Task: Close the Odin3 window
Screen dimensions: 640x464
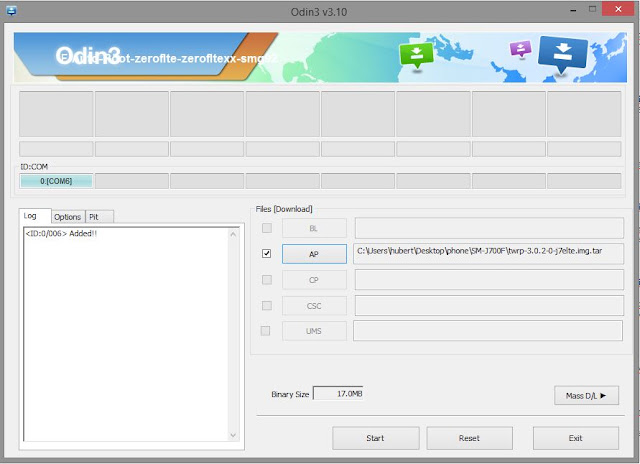Action: 618,9
